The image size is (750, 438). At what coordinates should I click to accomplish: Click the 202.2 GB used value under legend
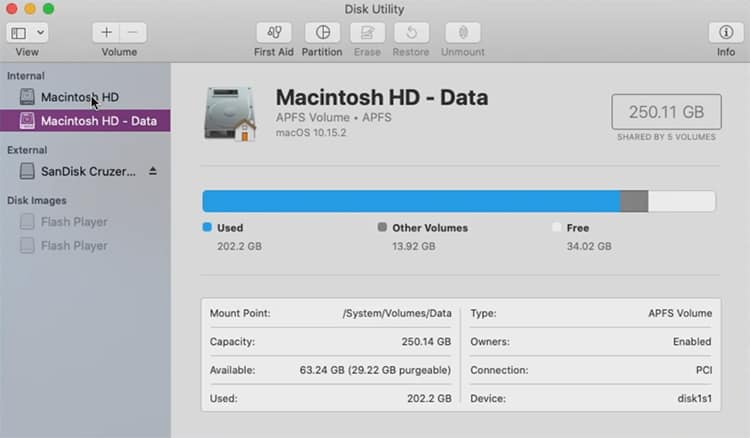[239, 246]
